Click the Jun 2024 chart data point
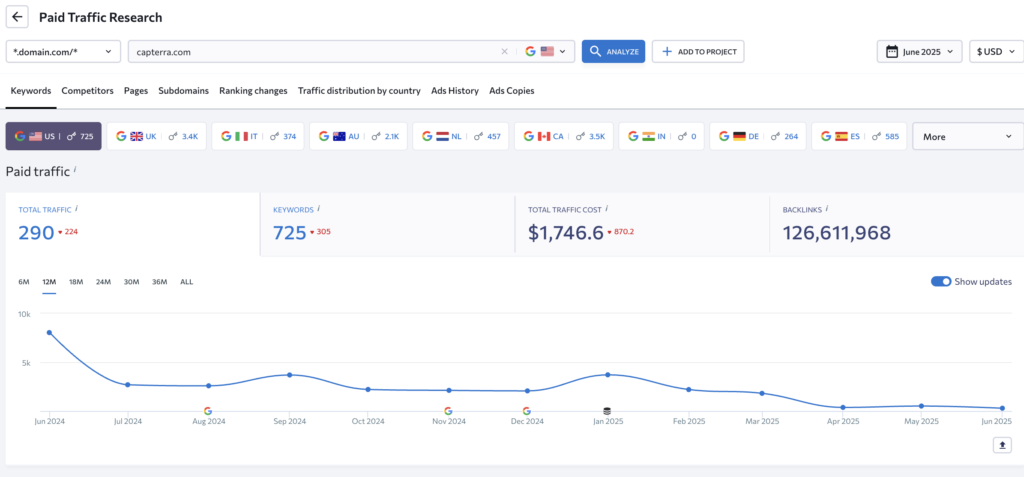The width and height of the screenshot is (1024, 477). [x=49, y=333]
